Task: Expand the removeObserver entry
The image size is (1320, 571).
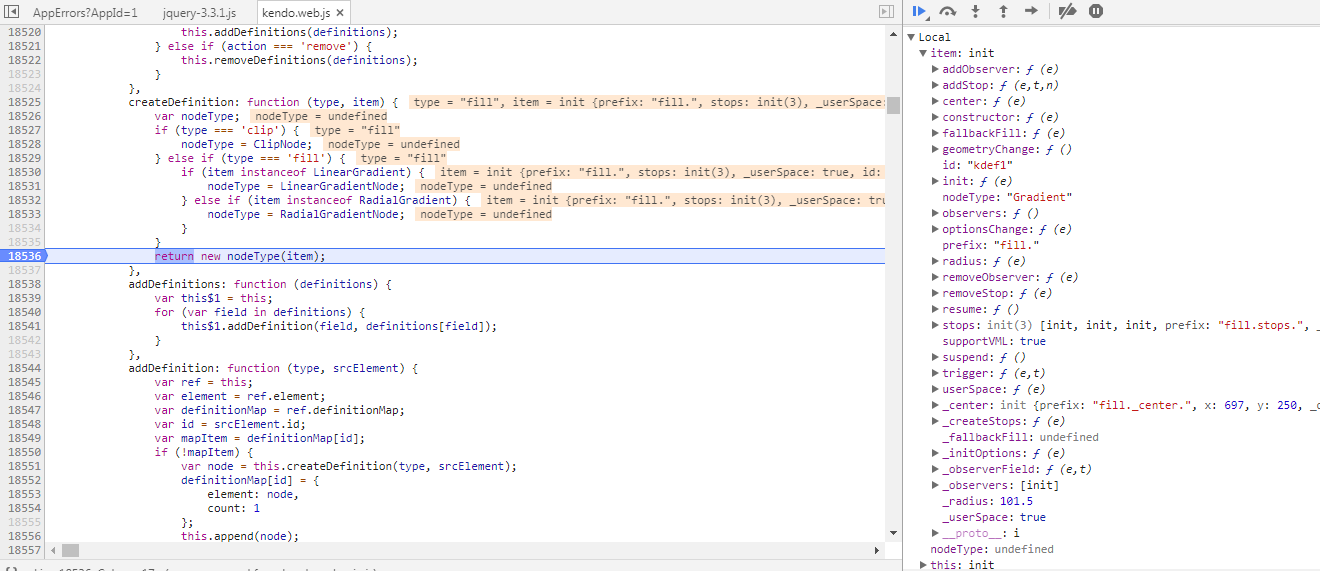Action: (x=935, y=277)
